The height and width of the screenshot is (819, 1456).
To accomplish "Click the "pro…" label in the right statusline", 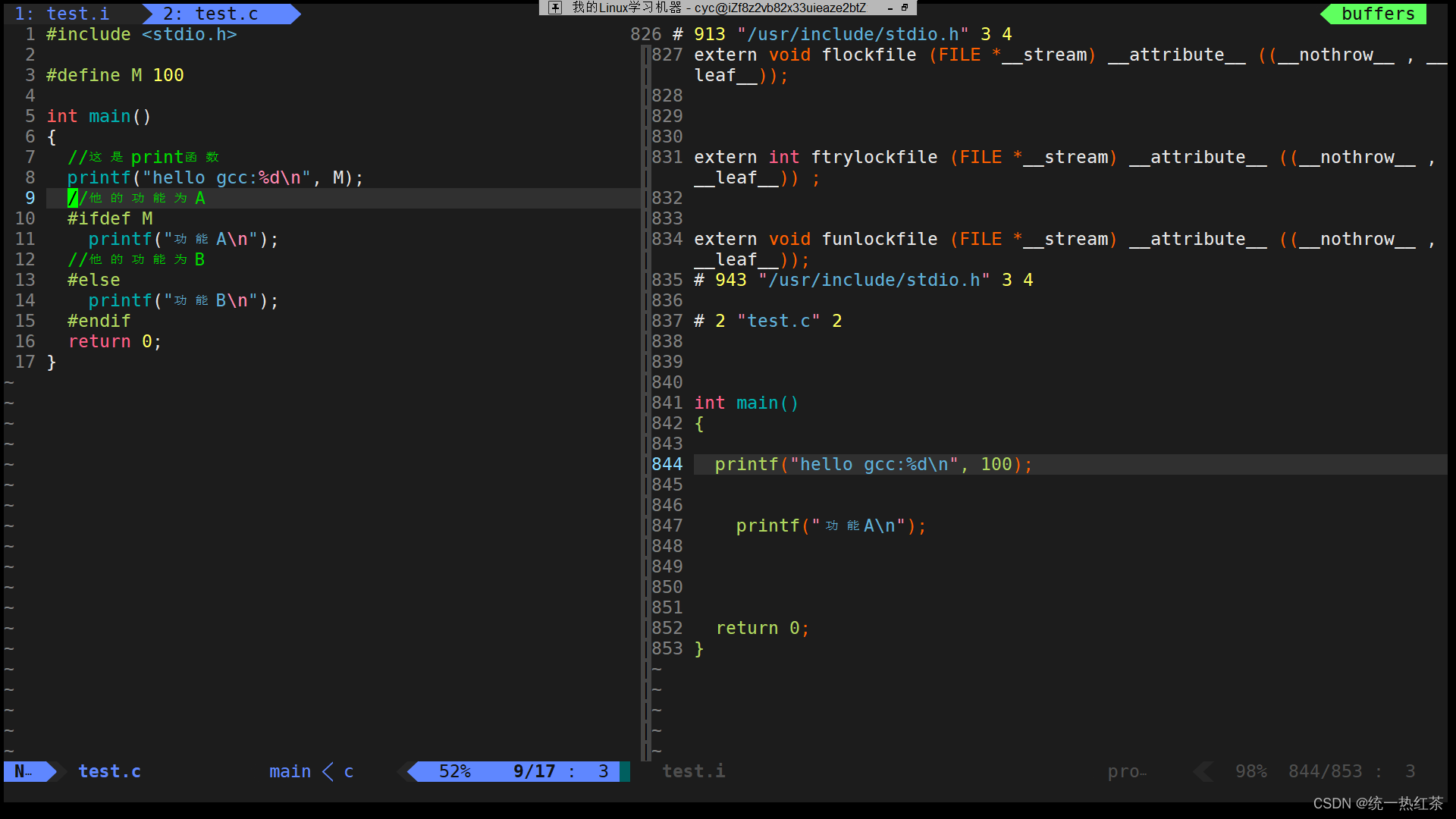I will 1127,771.
